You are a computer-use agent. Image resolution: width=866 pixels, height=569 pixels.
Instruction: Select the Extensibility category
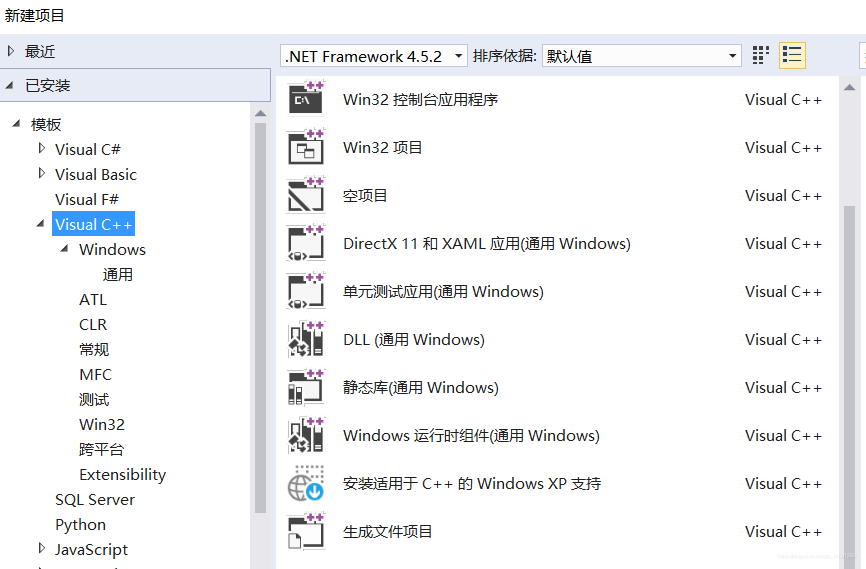123,475
